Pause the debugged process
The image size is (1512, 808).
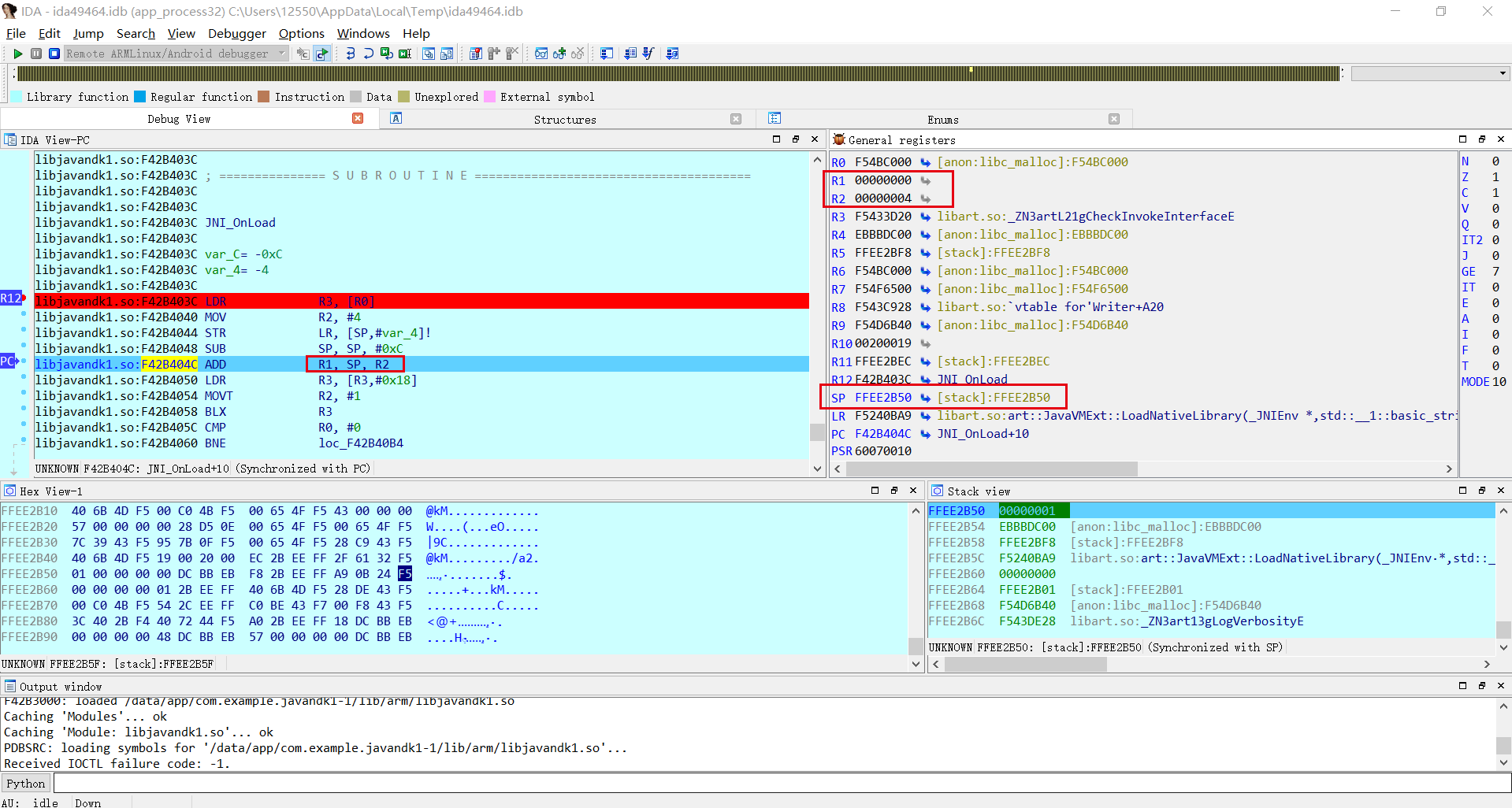[x=36, y=54]
